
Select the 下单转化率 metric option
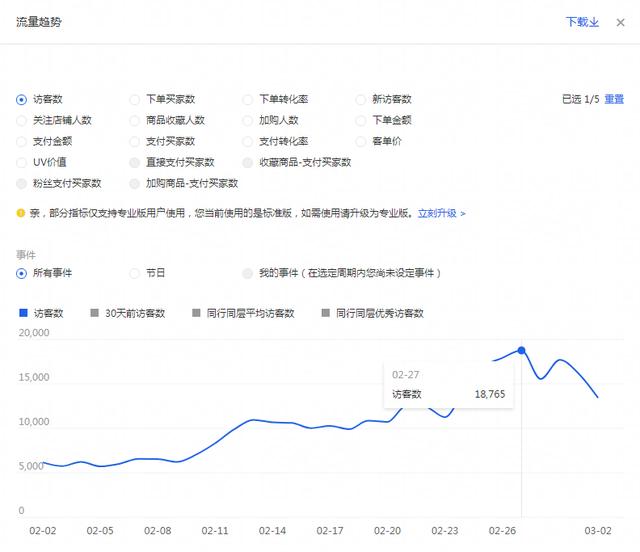[x=247, y=100]
